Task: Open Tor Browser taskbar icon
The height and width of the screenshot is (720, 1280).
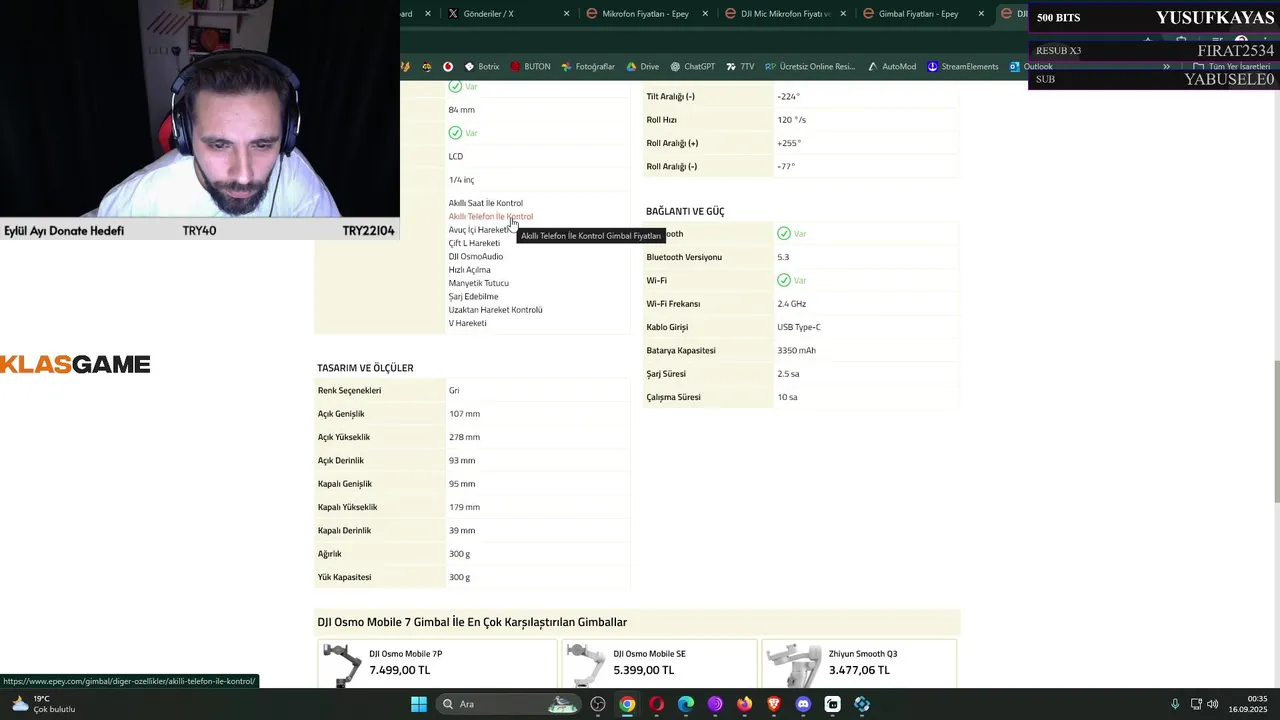Action: click(x=715, y=704)
